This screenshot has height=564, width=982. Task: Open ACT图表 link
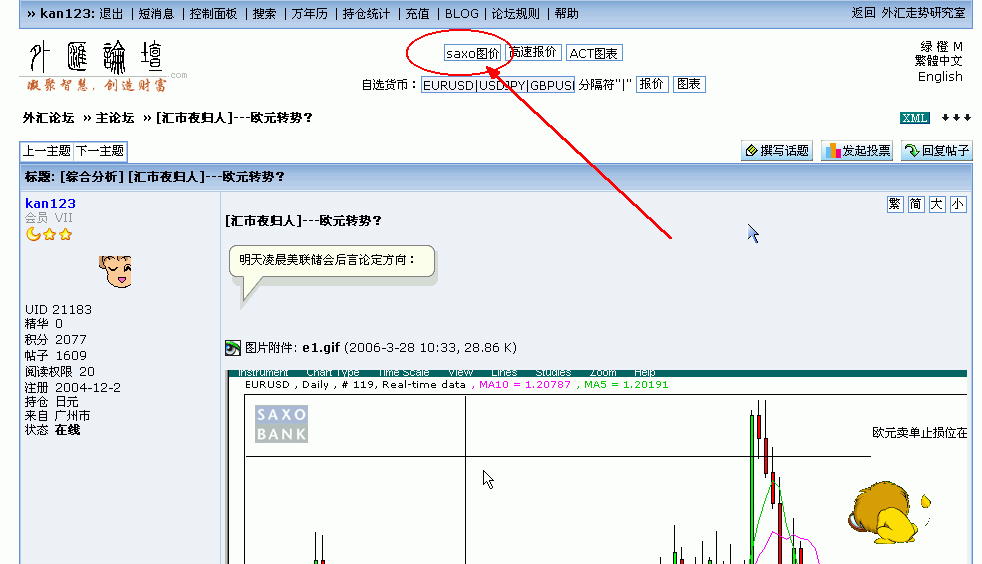(x=594, y=53)
